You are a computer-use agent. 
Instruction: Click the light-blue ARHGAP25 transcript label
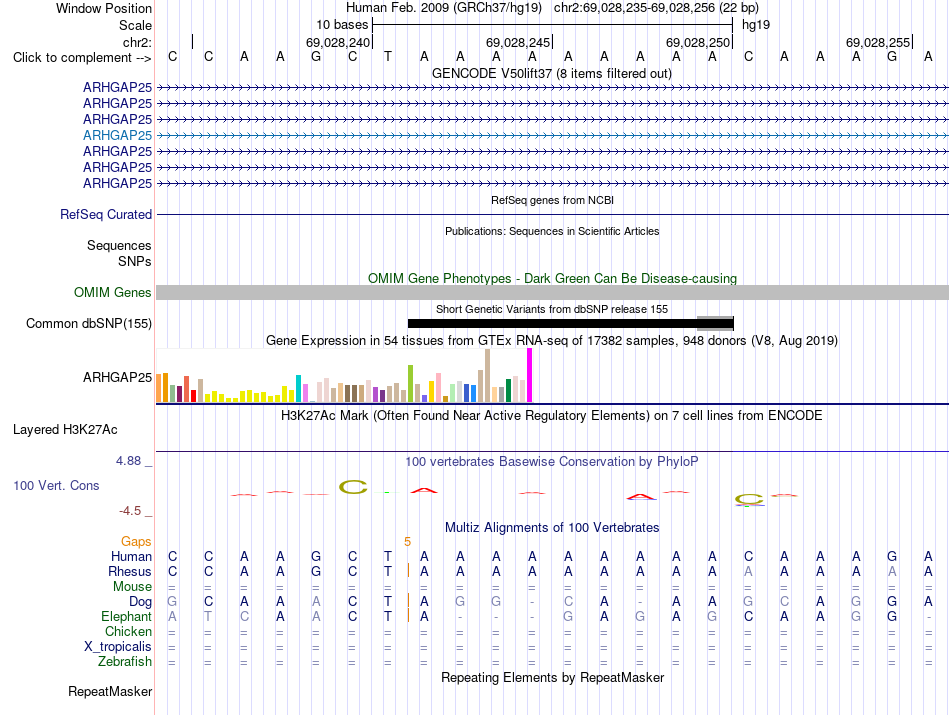coord(117,135)
